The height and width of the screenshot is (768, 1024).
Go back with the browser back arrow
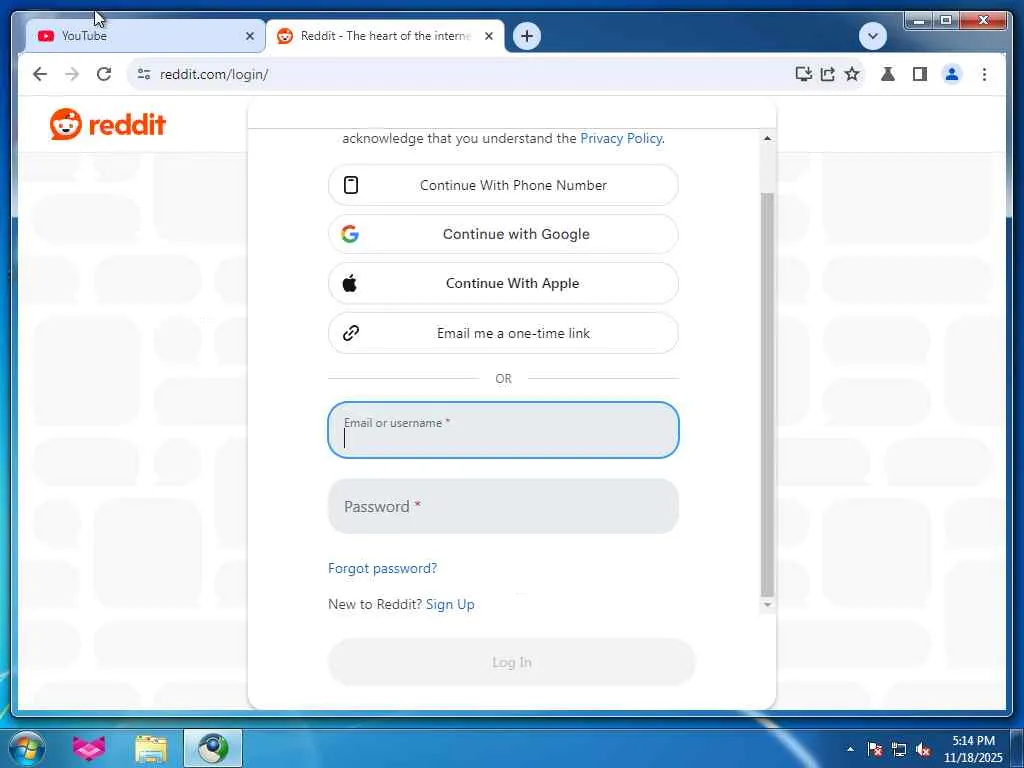tap(40, 74)
